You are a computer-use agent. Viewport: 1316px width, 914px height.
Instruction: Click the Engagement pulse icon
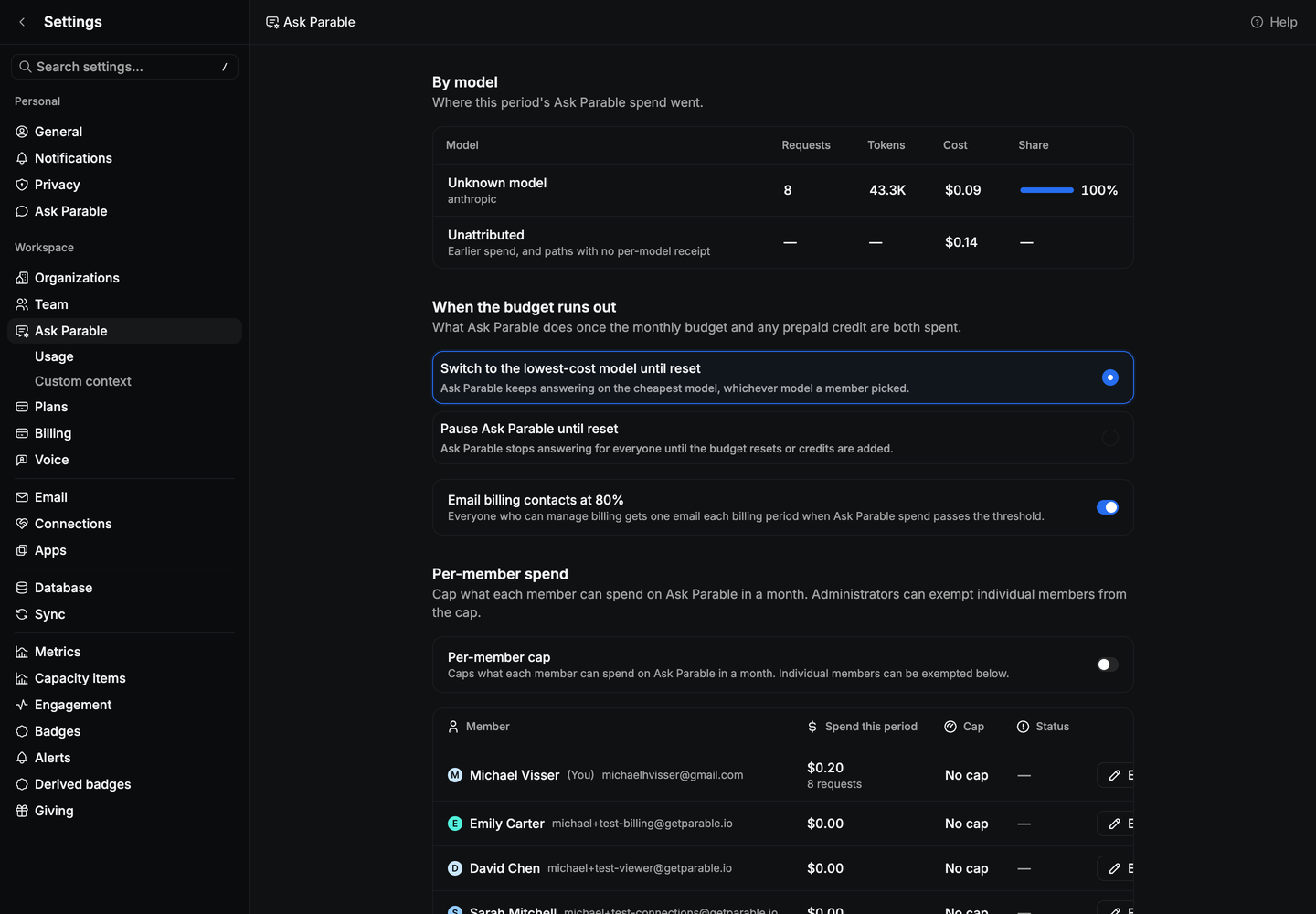[22, 705]
